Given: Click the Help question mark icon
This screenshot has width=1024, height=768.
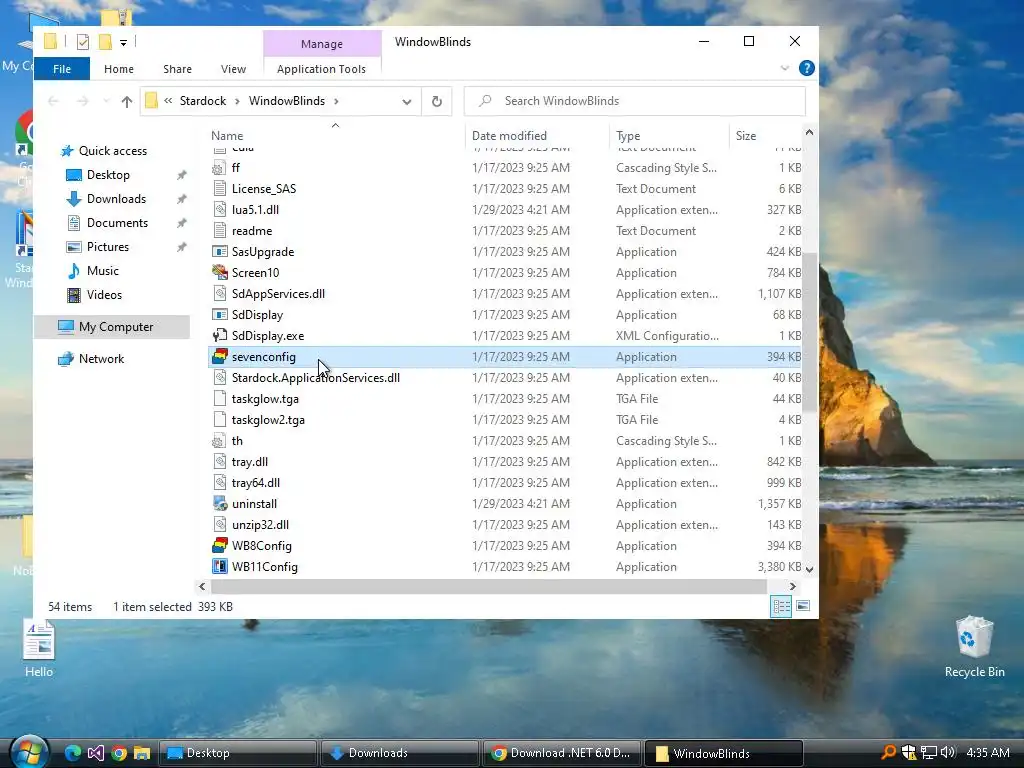Looking at the screenshot, I should [807, 68].
